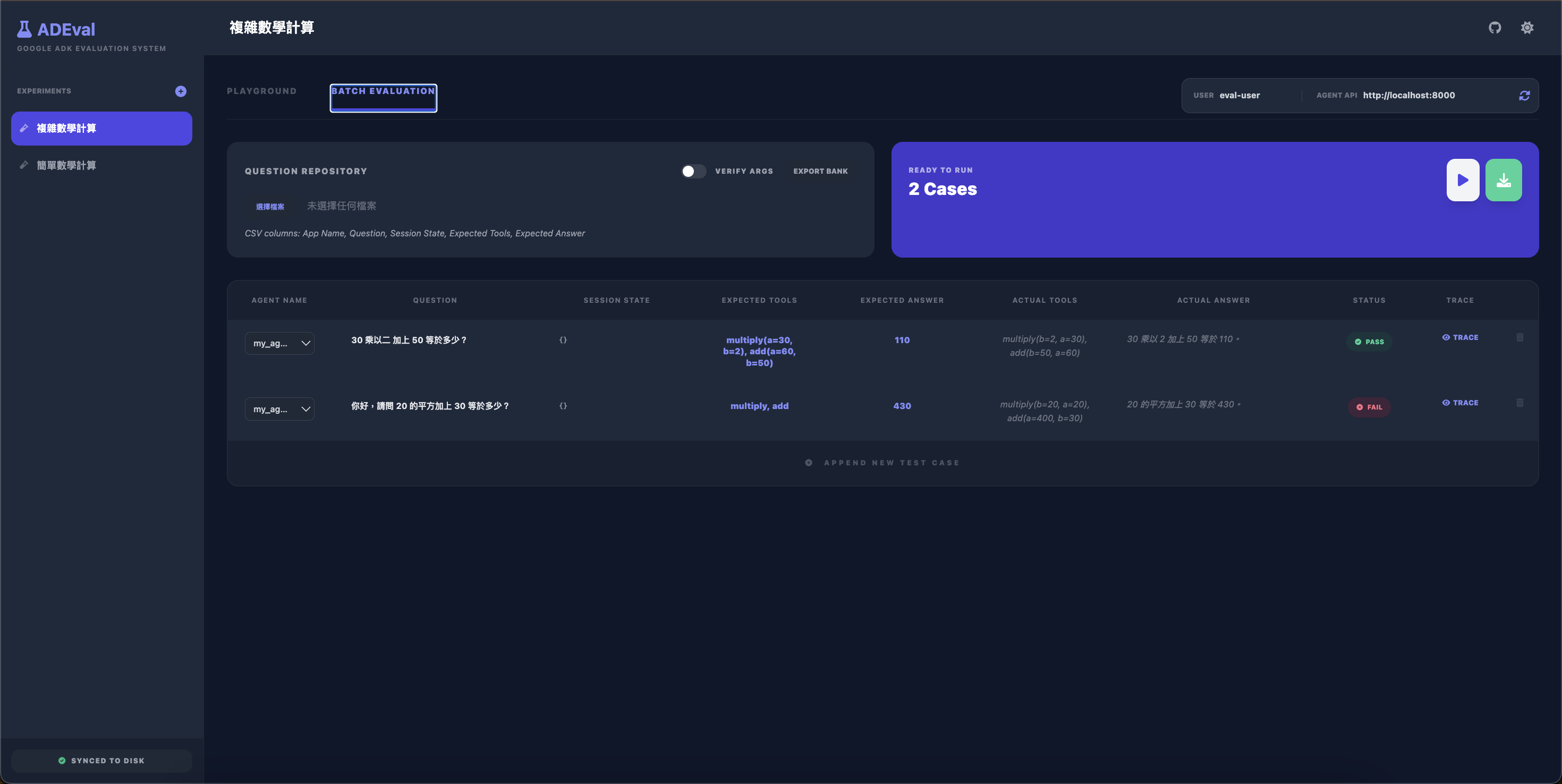
Task: Edit the Agent API URL field
Action: [1436, 95]
